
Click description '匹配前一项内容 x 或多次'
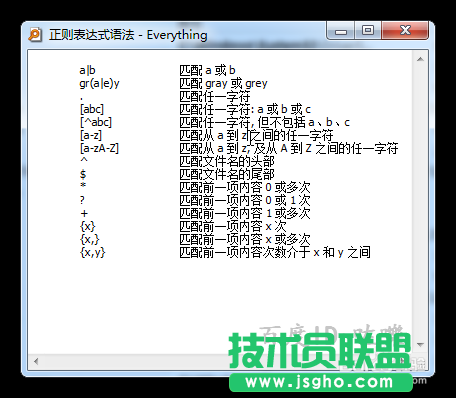(245, 239)
